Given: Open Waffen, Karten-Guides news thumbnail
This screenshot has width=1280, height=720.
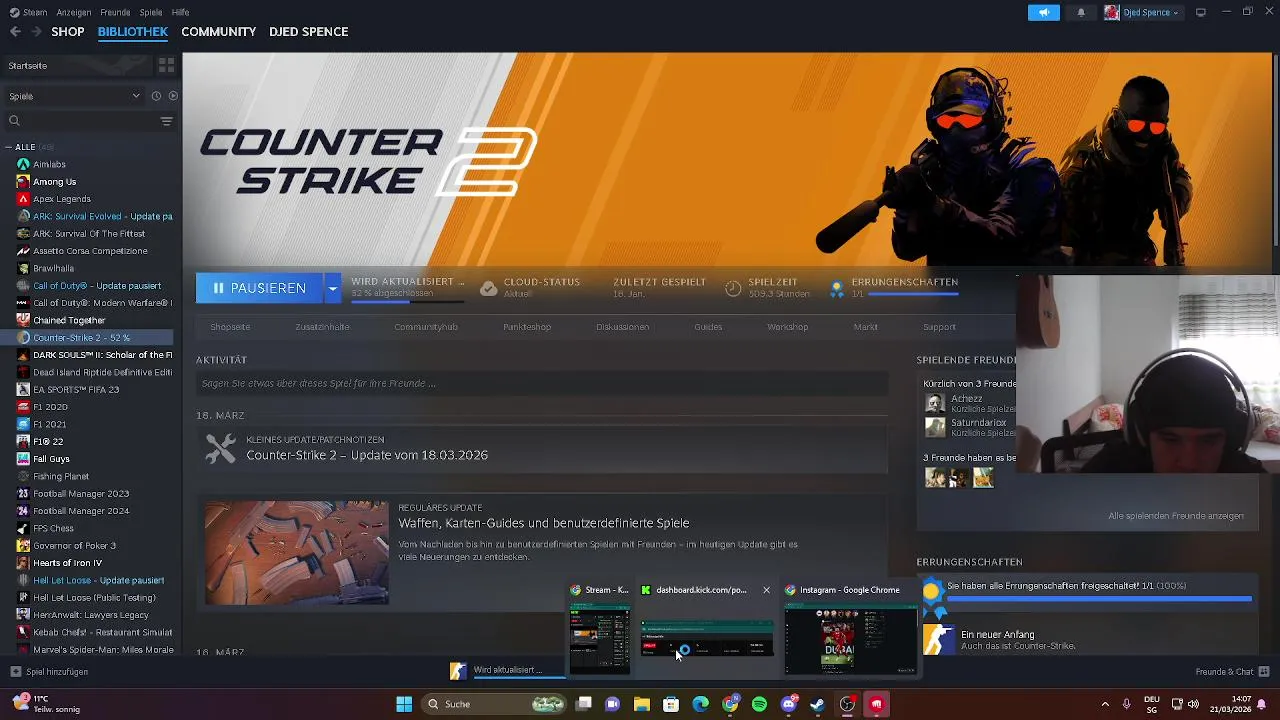Looking at the screenshot, I should (297, 553).
